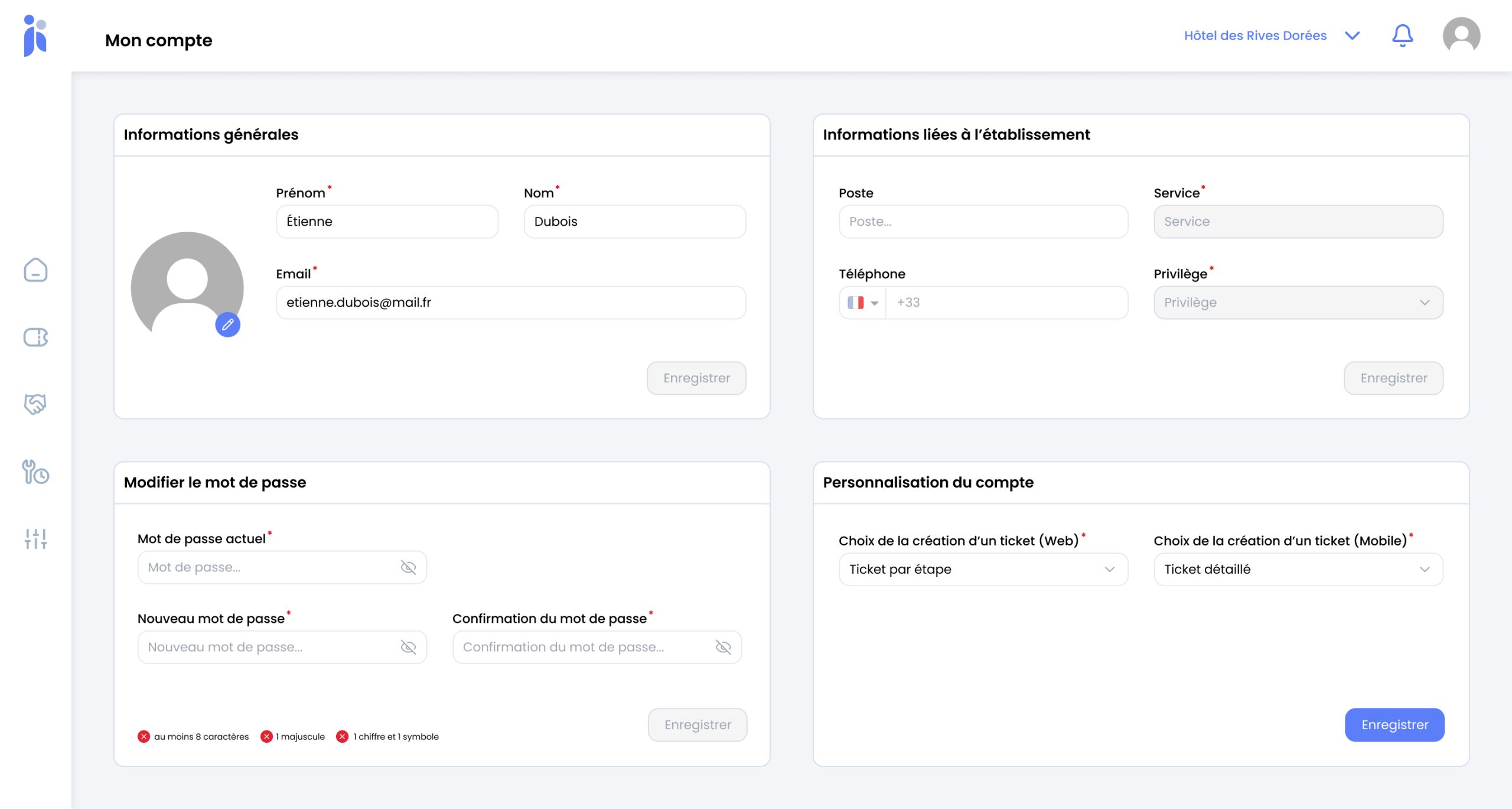The width and height of the screenshot is (1512, 809).
Task: Open the phone country flag dropdown
Action: tap(862, 303)
